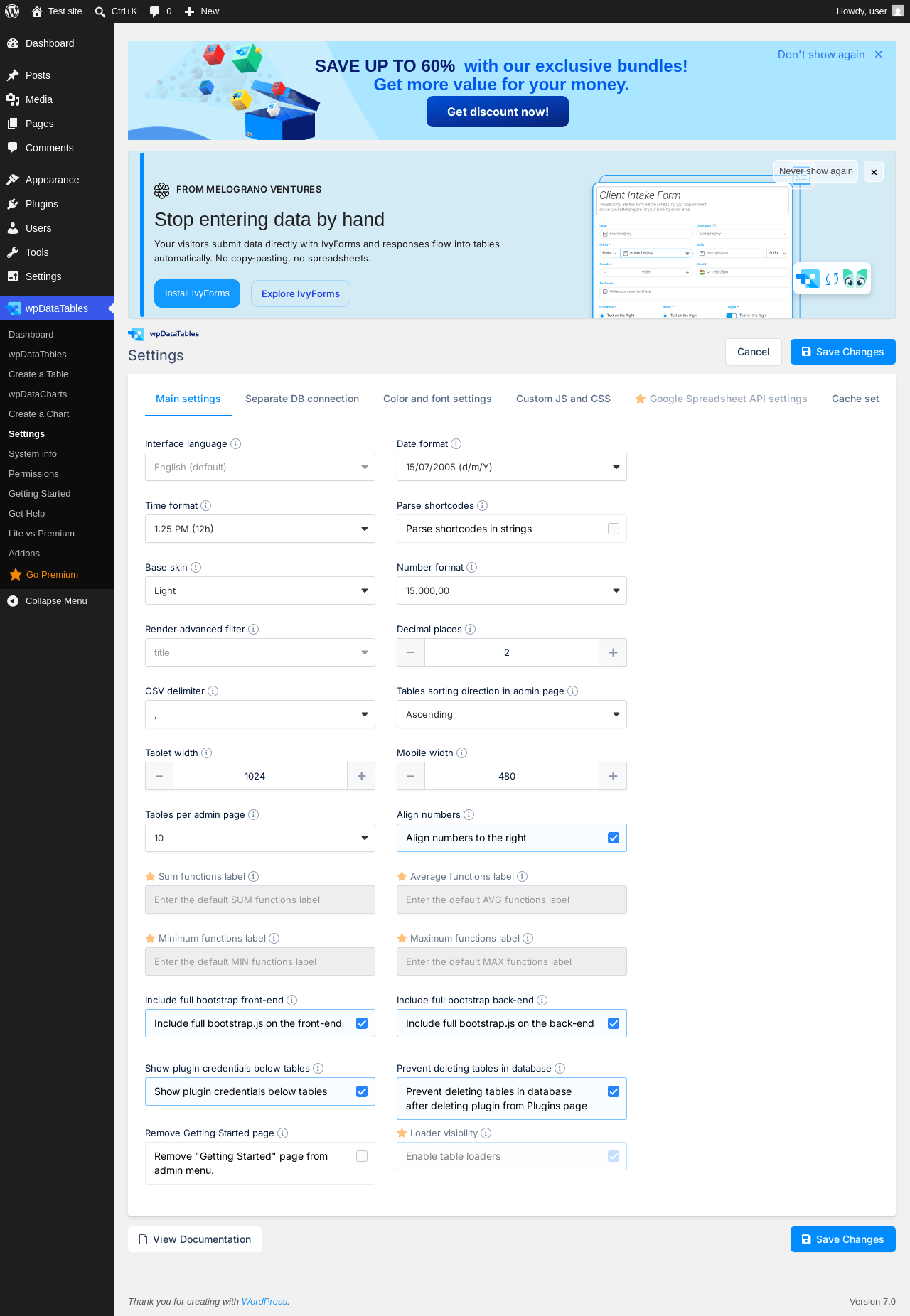
Task: Dismiss the IvyForms banner with the X
Action: 874,172
